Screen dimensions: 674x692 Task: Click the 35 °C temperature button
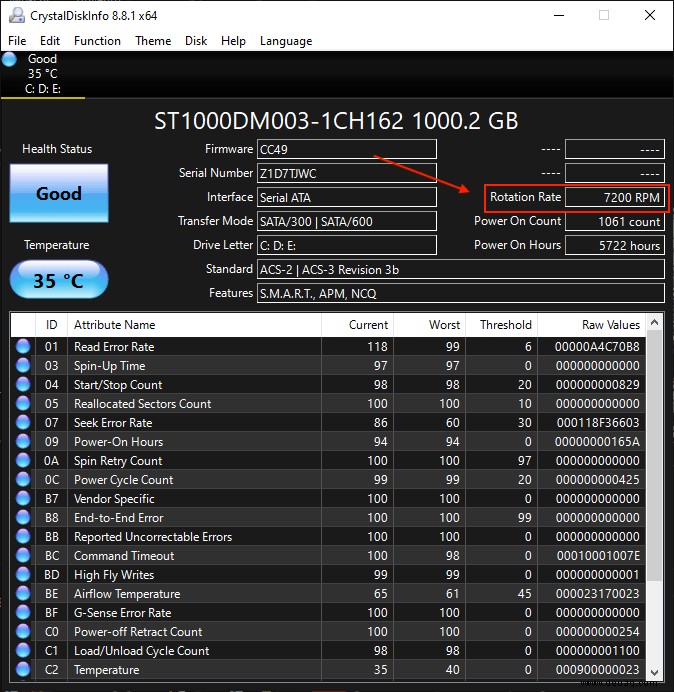click(59, 280)
